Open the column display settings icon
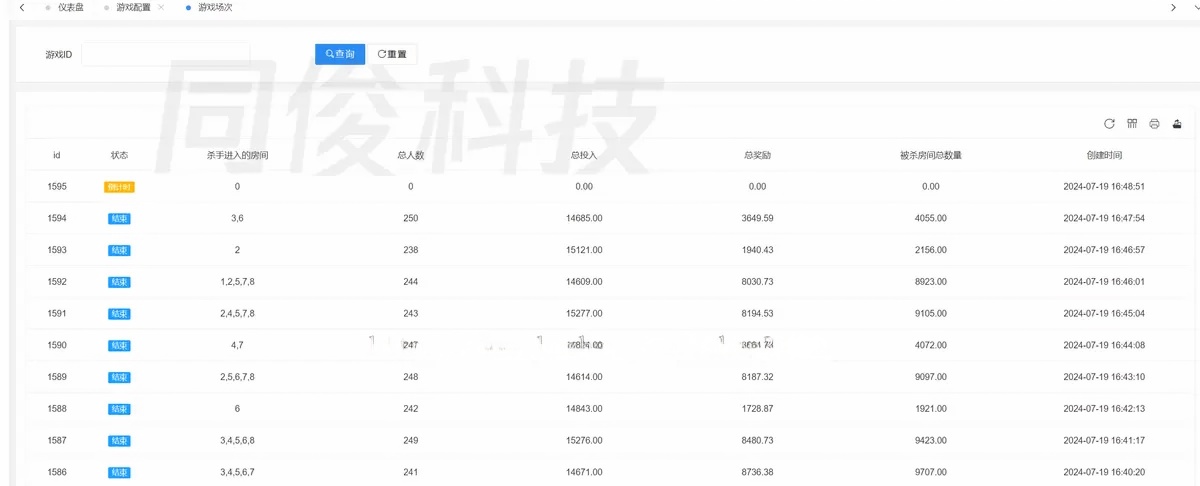This screenshot has width=1200, height=486. click(x=1132, y=124)
